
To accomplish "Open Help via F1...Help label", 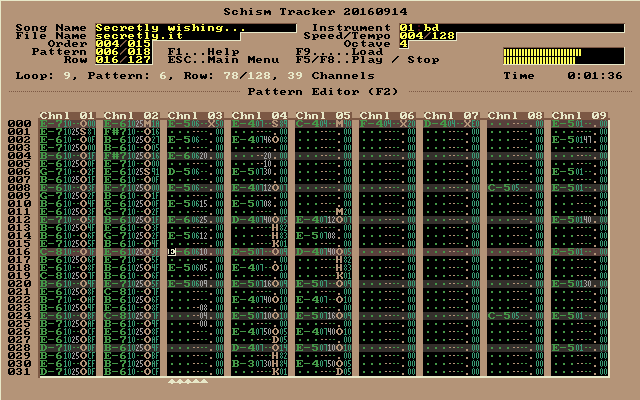I will pyautogui.click(x=189, y=52).
